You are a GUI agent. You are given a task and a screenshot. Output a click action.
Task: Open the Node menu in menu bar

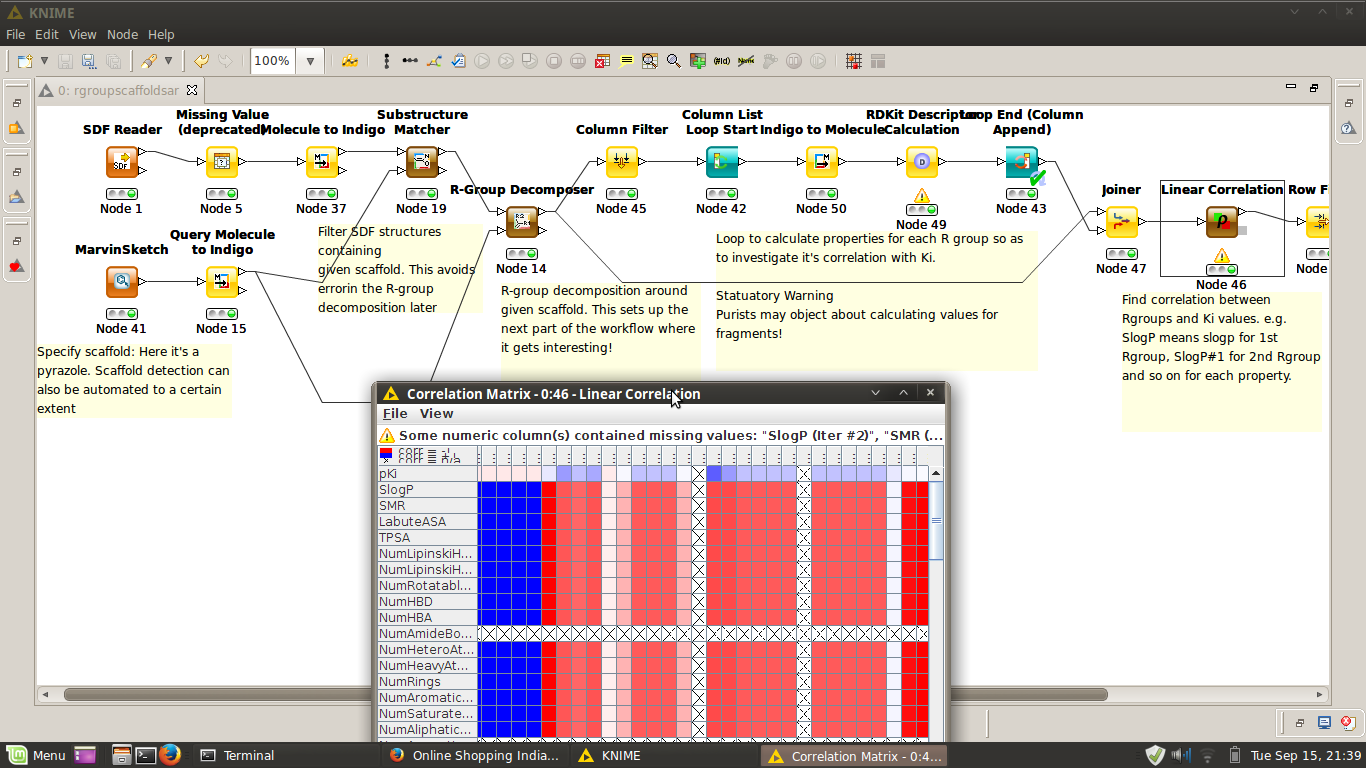tap(122, 34)
